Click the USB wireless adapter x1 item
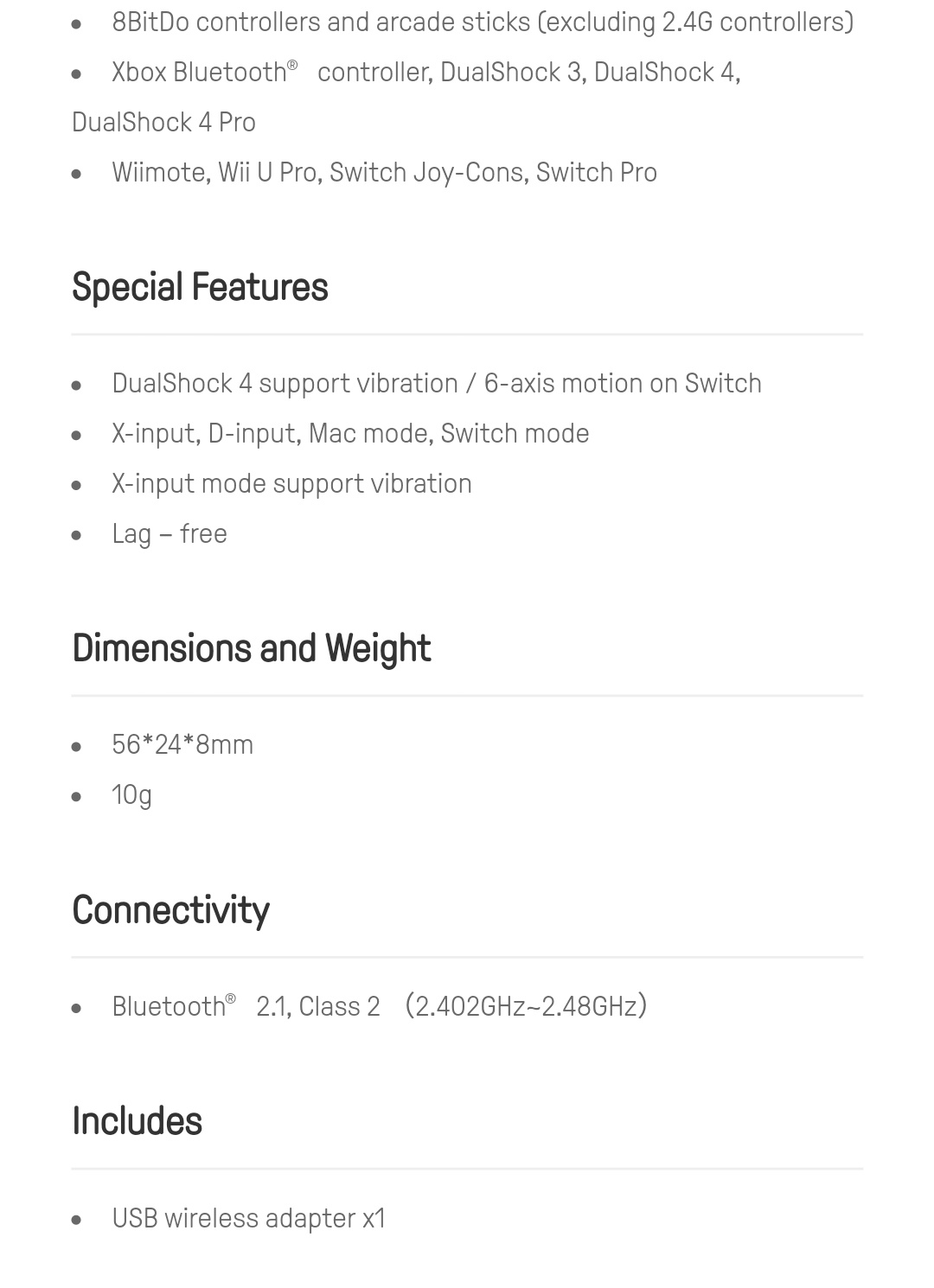 248,1219
